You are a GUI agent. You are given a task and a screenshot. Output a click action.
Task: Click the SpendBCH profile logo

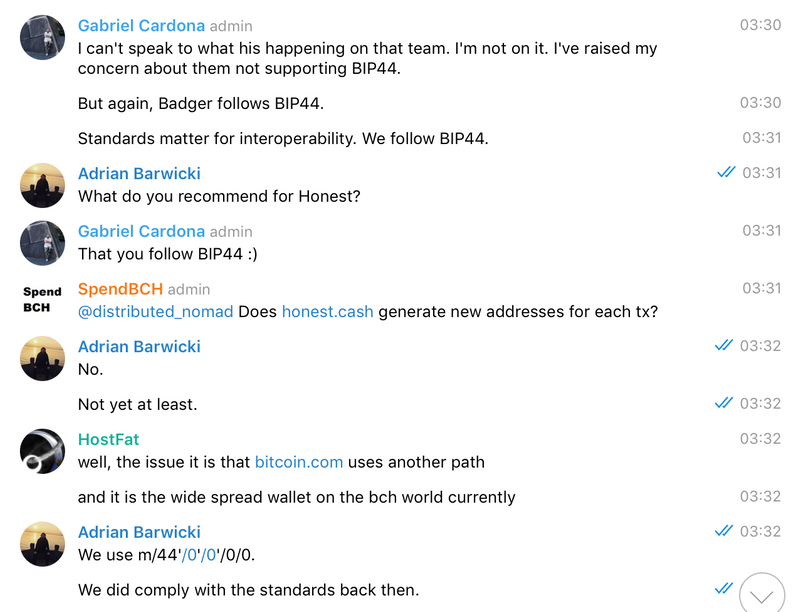pos(42,300)
